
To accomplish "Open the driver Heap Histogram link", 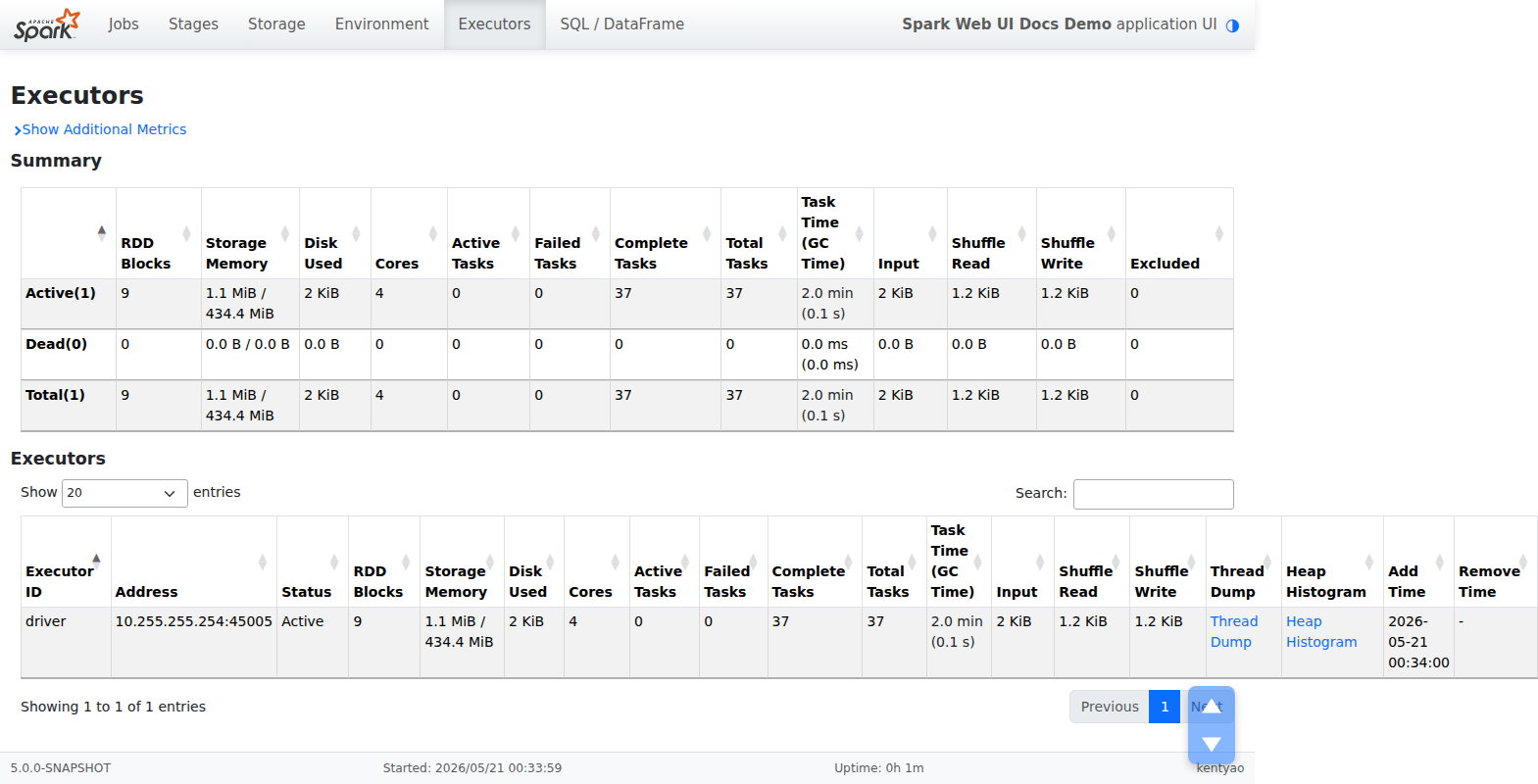I will click(1321, 631).
